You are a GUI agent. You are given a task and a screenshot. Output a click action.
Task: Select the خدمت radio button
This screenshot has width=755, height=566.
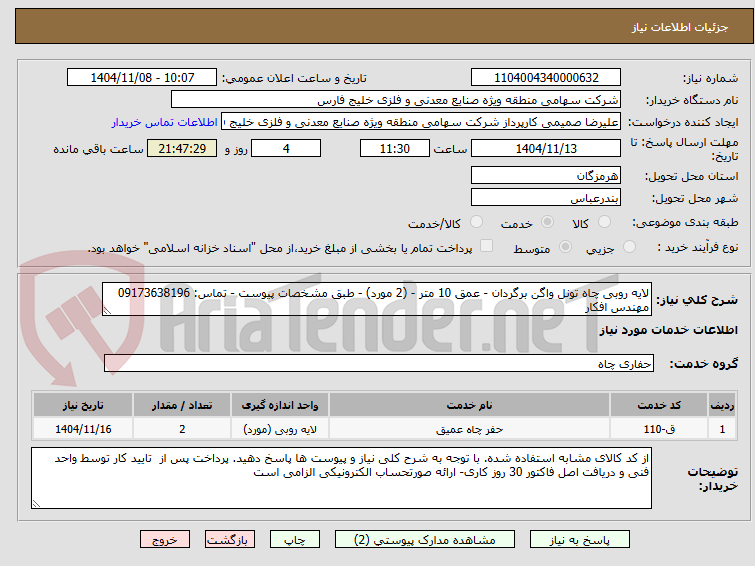click(x=547, y=222)
